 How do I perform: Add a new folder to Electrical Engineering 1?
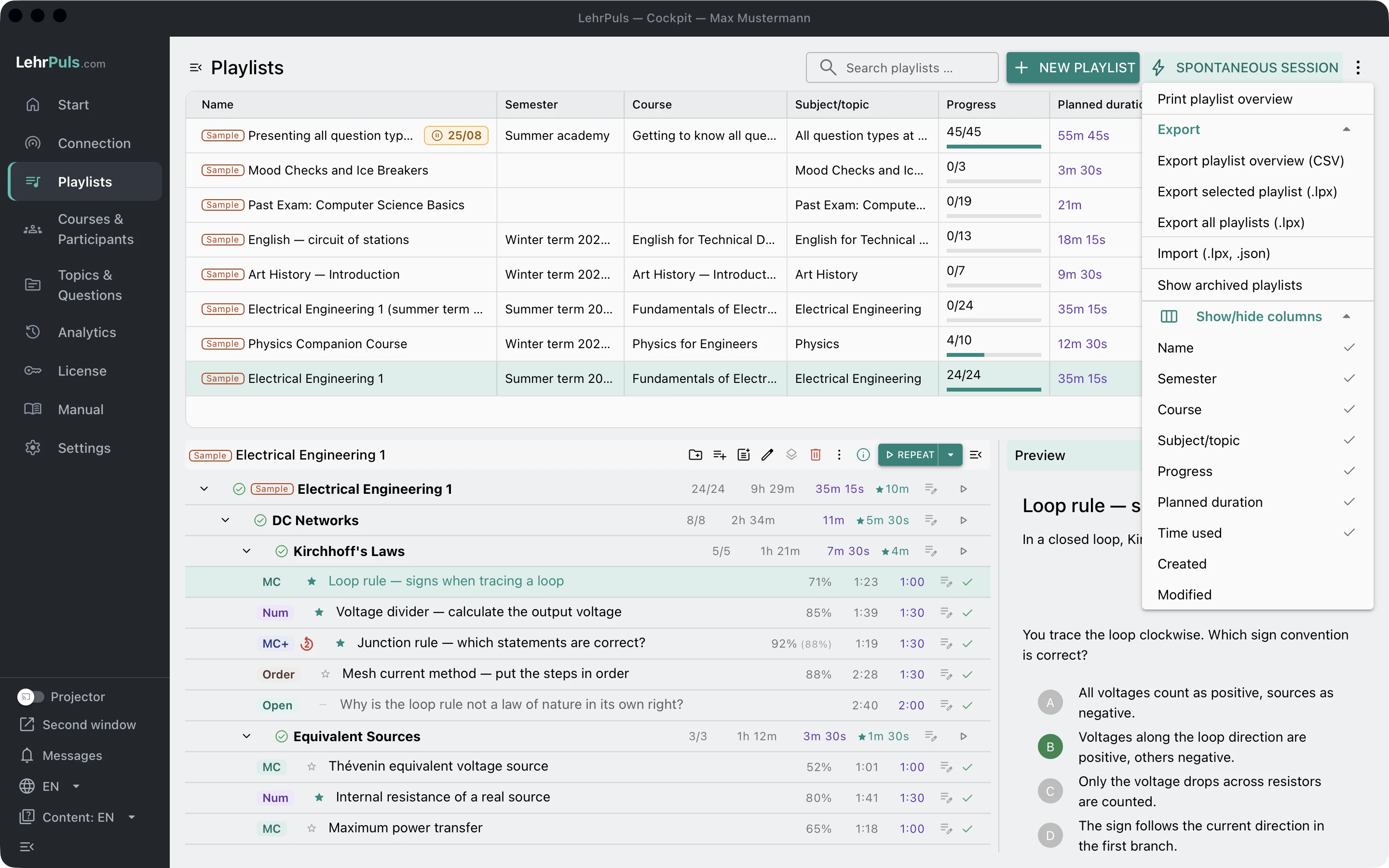tap(695, 455)
